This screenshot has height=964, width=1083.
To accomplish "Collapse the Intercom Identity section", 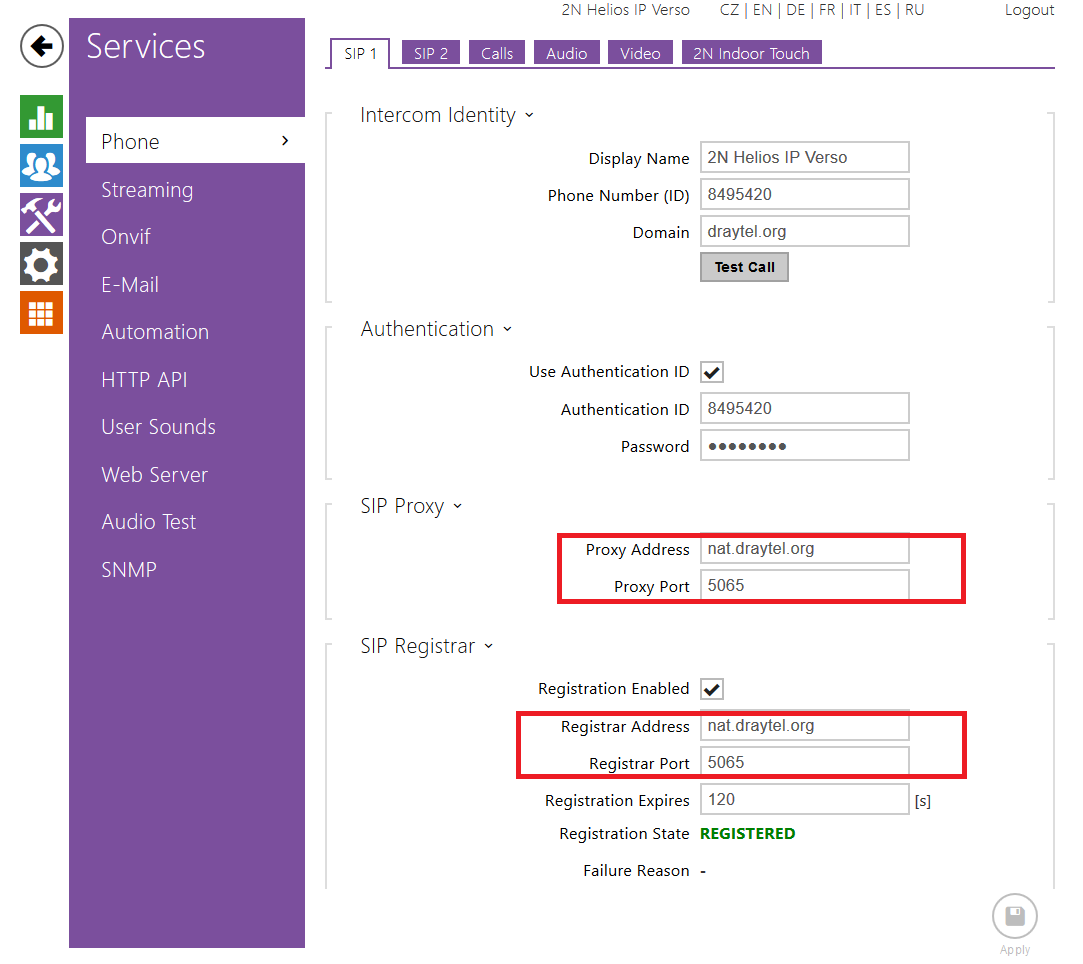I will [x=529, y=115].
